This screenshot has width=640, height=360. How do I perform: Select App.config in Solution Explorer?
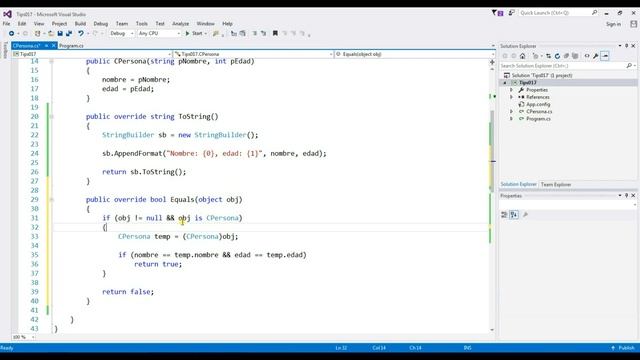(538, 104)
